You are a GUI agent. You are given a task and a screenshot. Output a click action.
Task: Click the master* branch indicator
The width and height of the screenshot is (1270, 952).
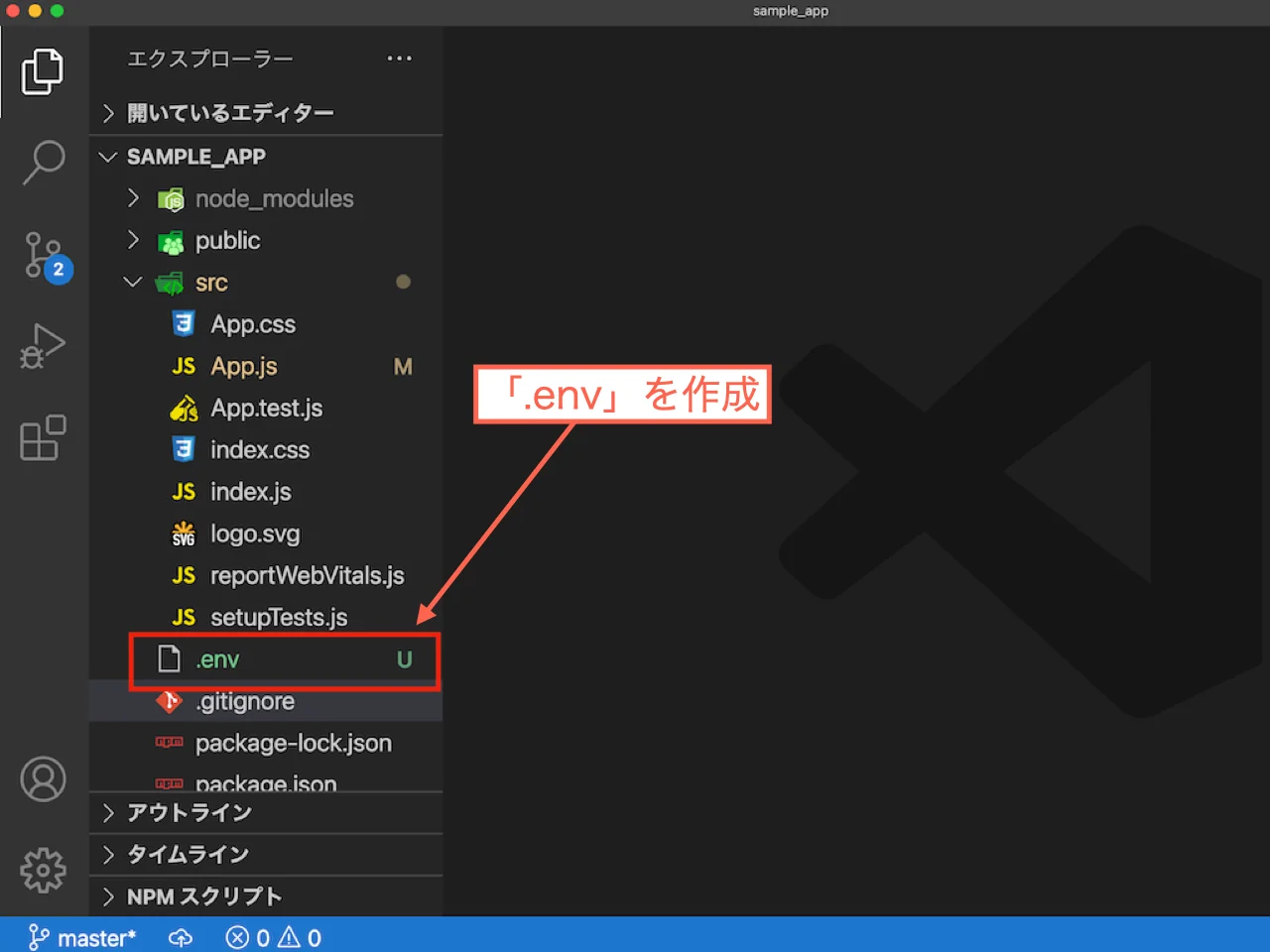pos(82,937)
